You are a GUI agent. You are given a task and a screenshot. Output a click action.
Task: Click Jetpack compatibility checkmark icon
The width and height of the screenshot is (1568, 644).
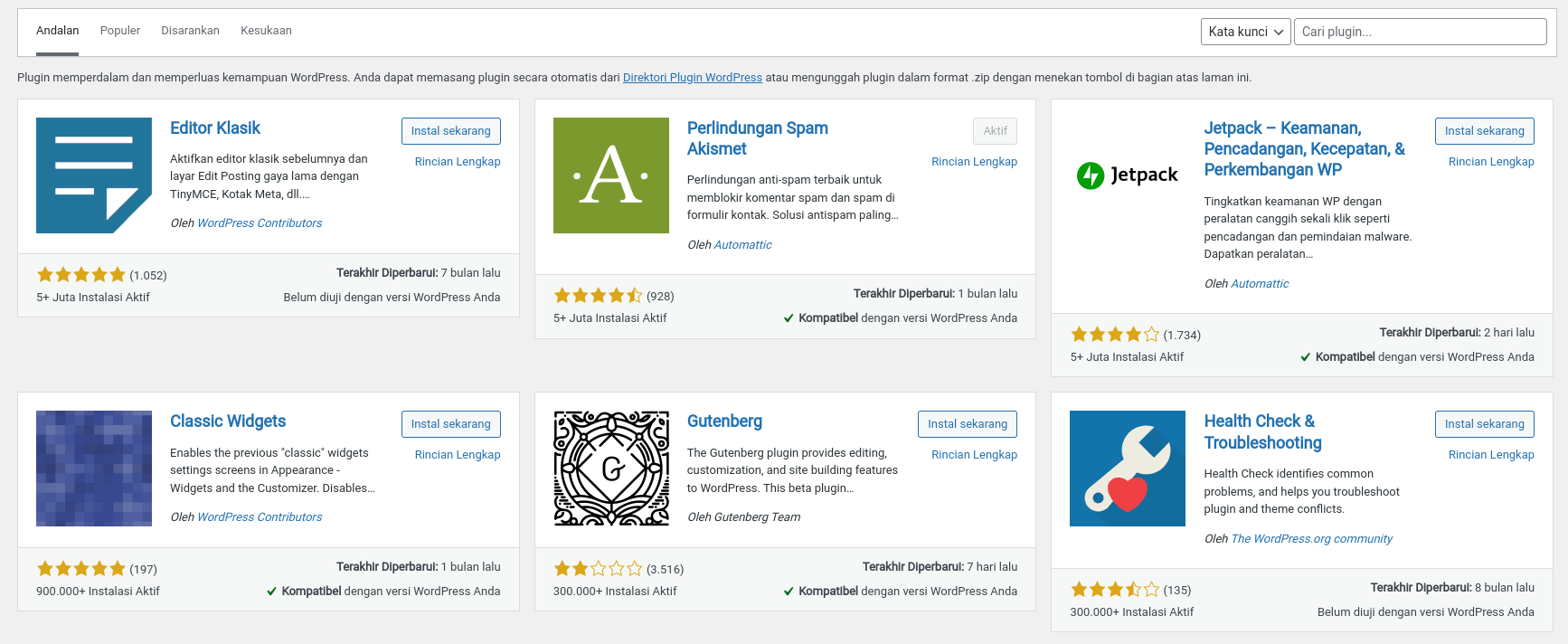1306,357
